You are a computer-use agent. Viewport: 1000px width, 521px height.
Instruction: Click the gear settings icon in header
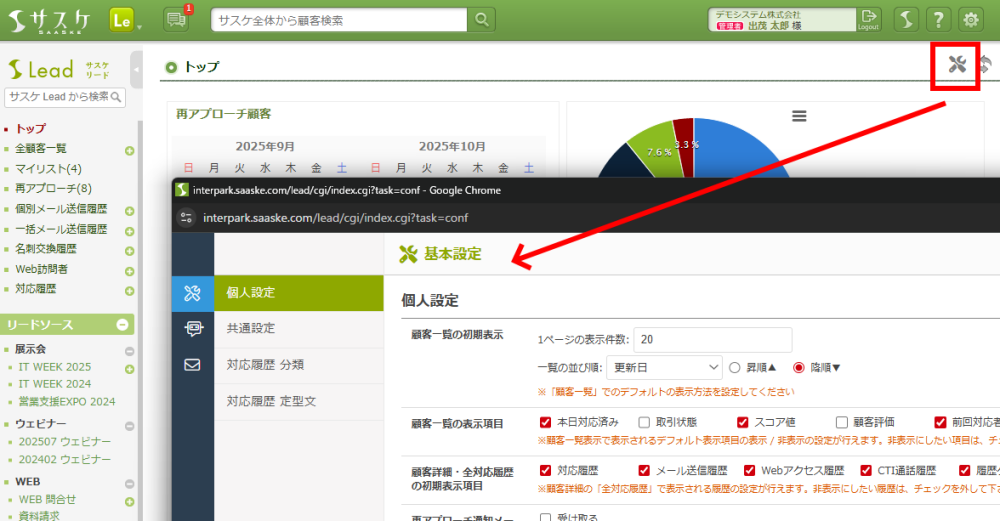point(970,19)
